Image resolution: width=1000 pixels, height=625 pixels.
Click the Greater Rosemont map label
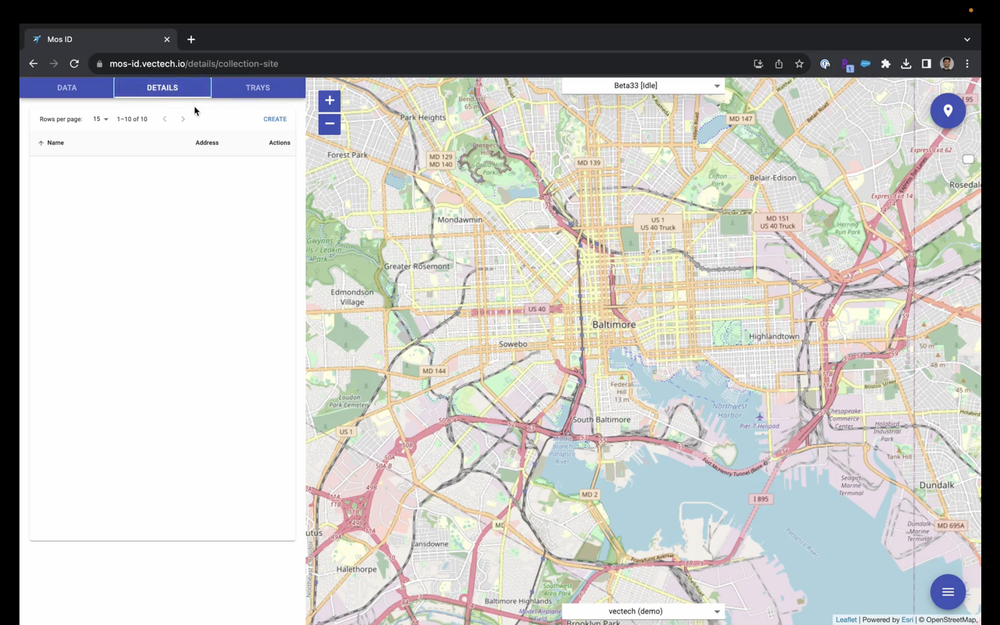(x=416, y=267)
